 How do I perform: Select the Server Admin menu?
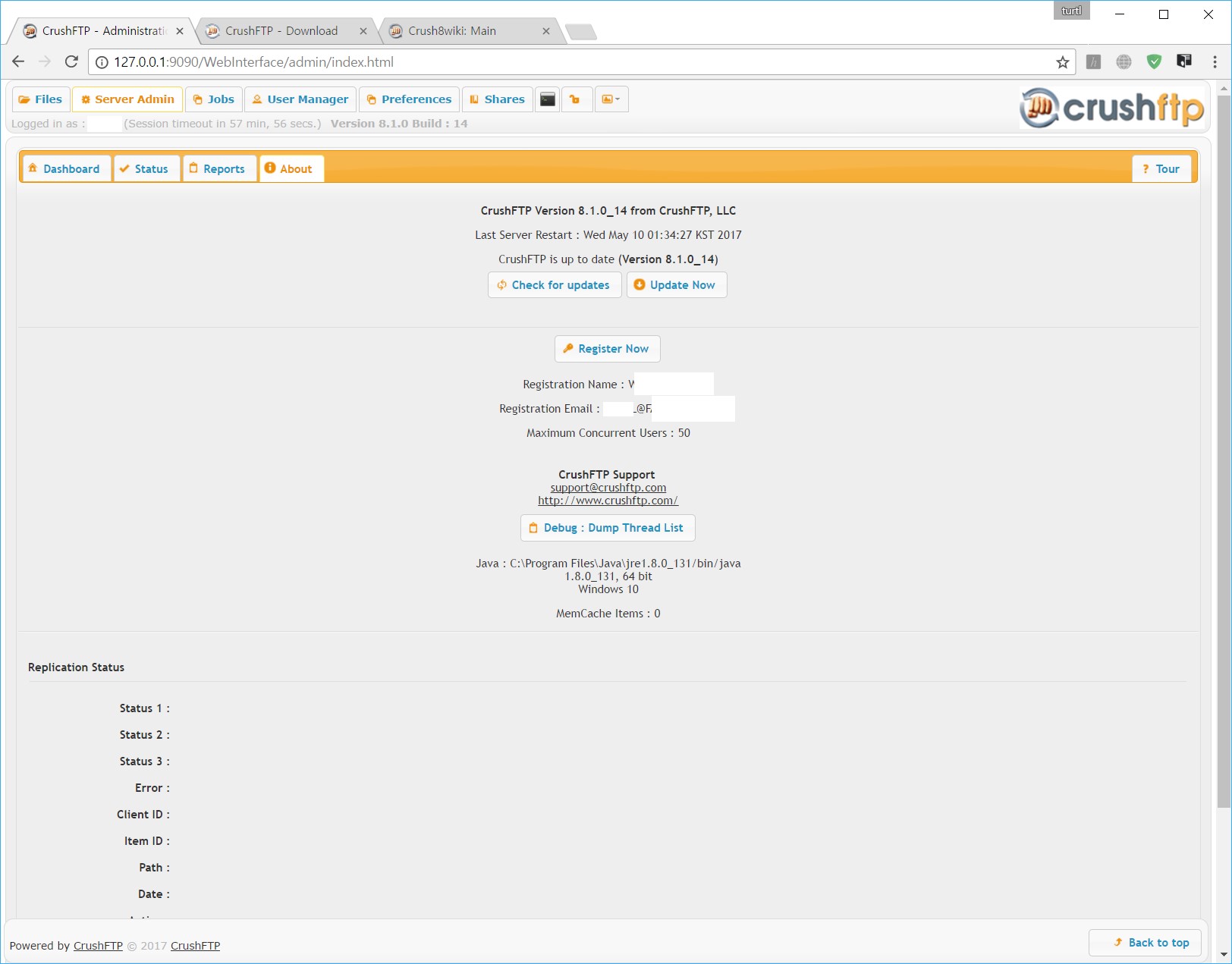(127, 99)
